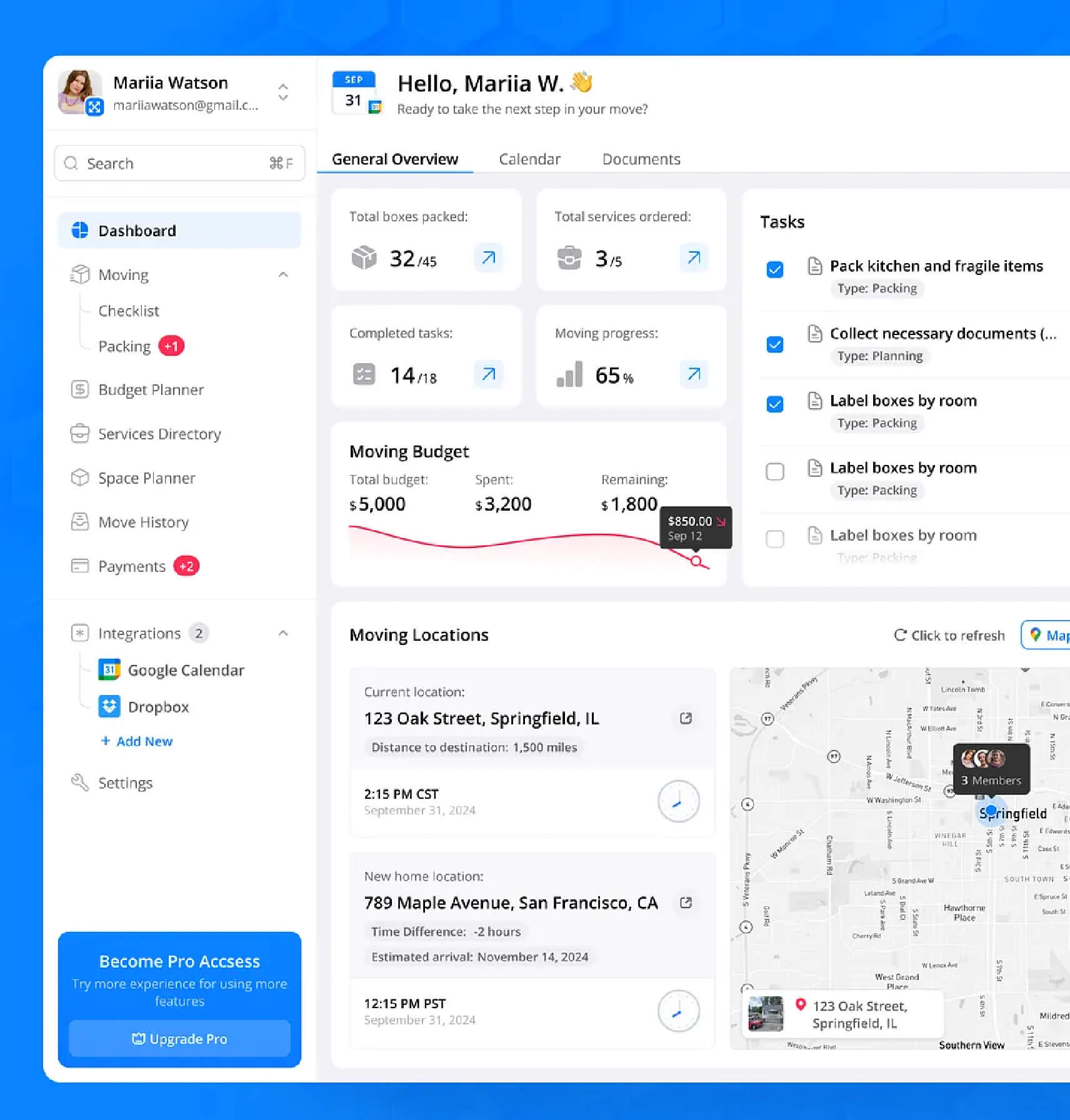1070x1120 pixels.
Task: Click the CST clock icon
Action: pos(678,801)
